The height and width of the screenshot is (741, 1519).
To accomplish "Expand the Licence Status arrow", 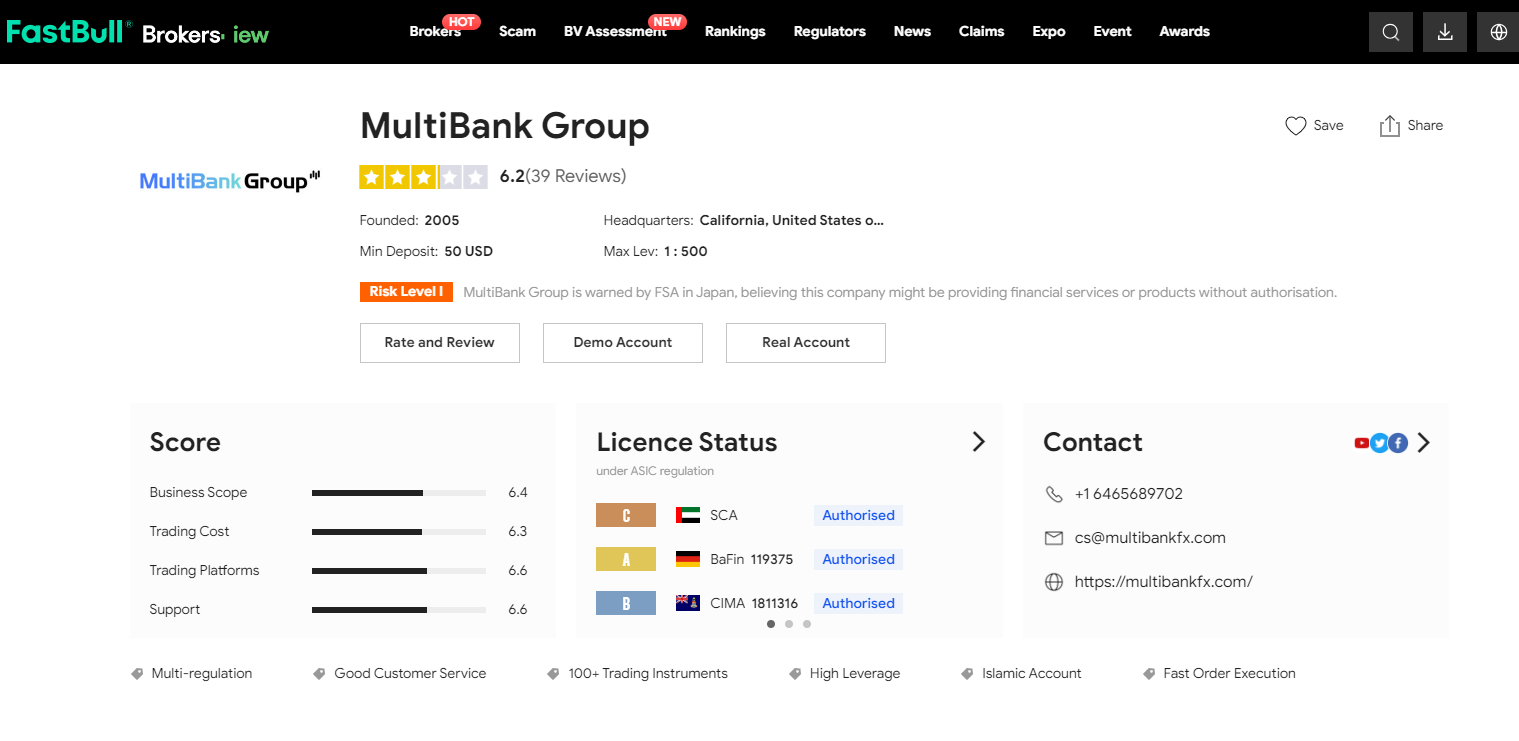I will (978, 442).
